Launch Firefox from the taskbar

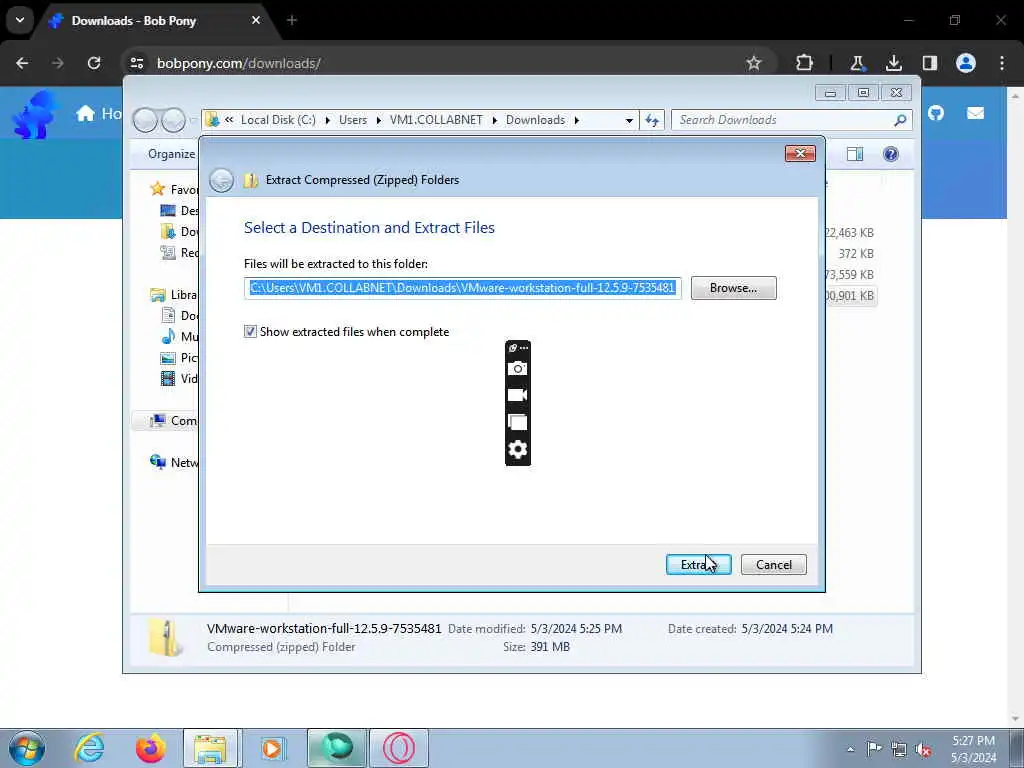150,748
